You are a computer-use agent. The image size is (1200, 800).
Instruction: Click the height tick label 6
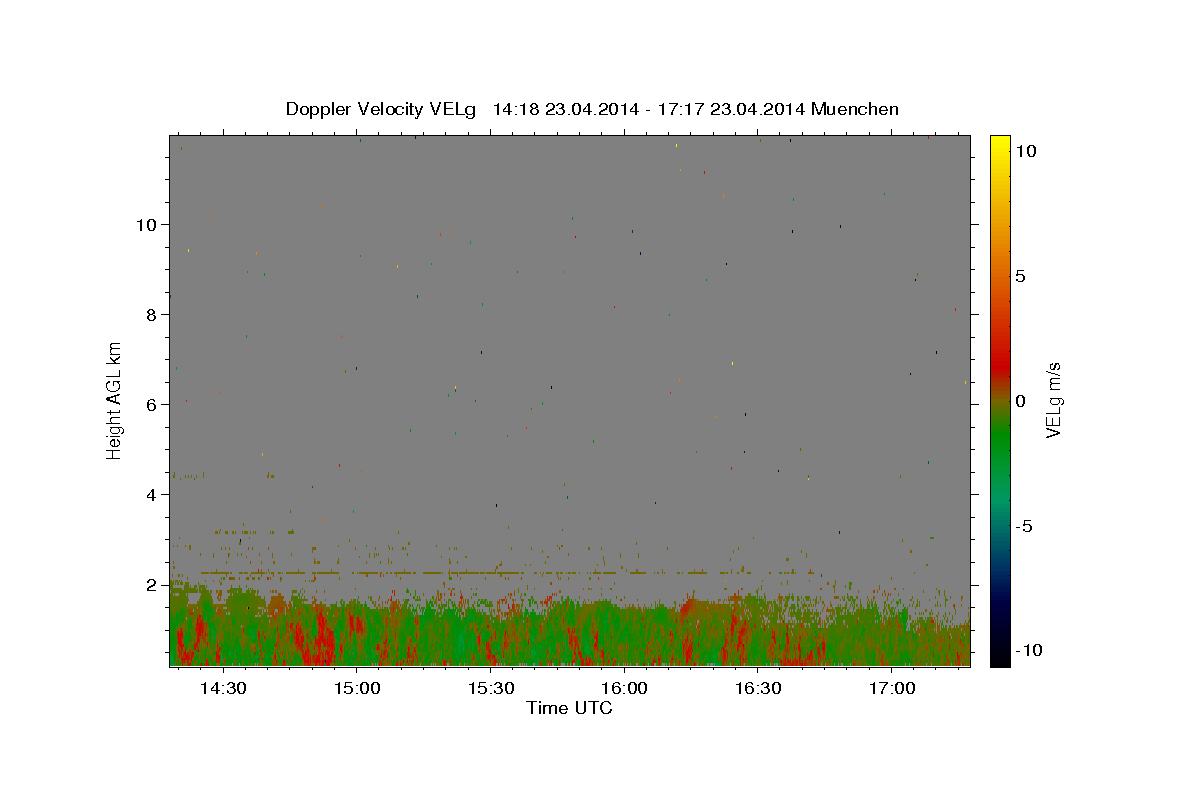[153, 405]
